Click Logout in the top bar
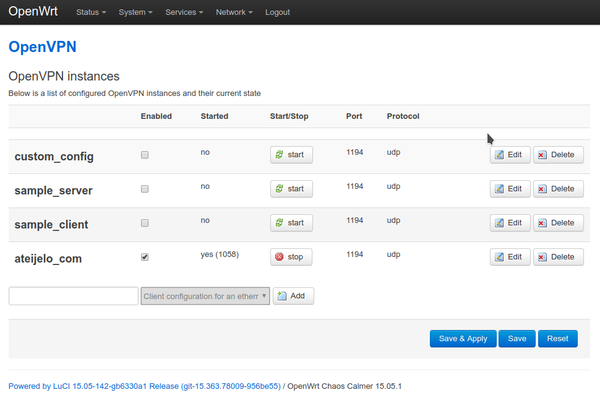The image size is (600, 400). (x=277, y=12)
